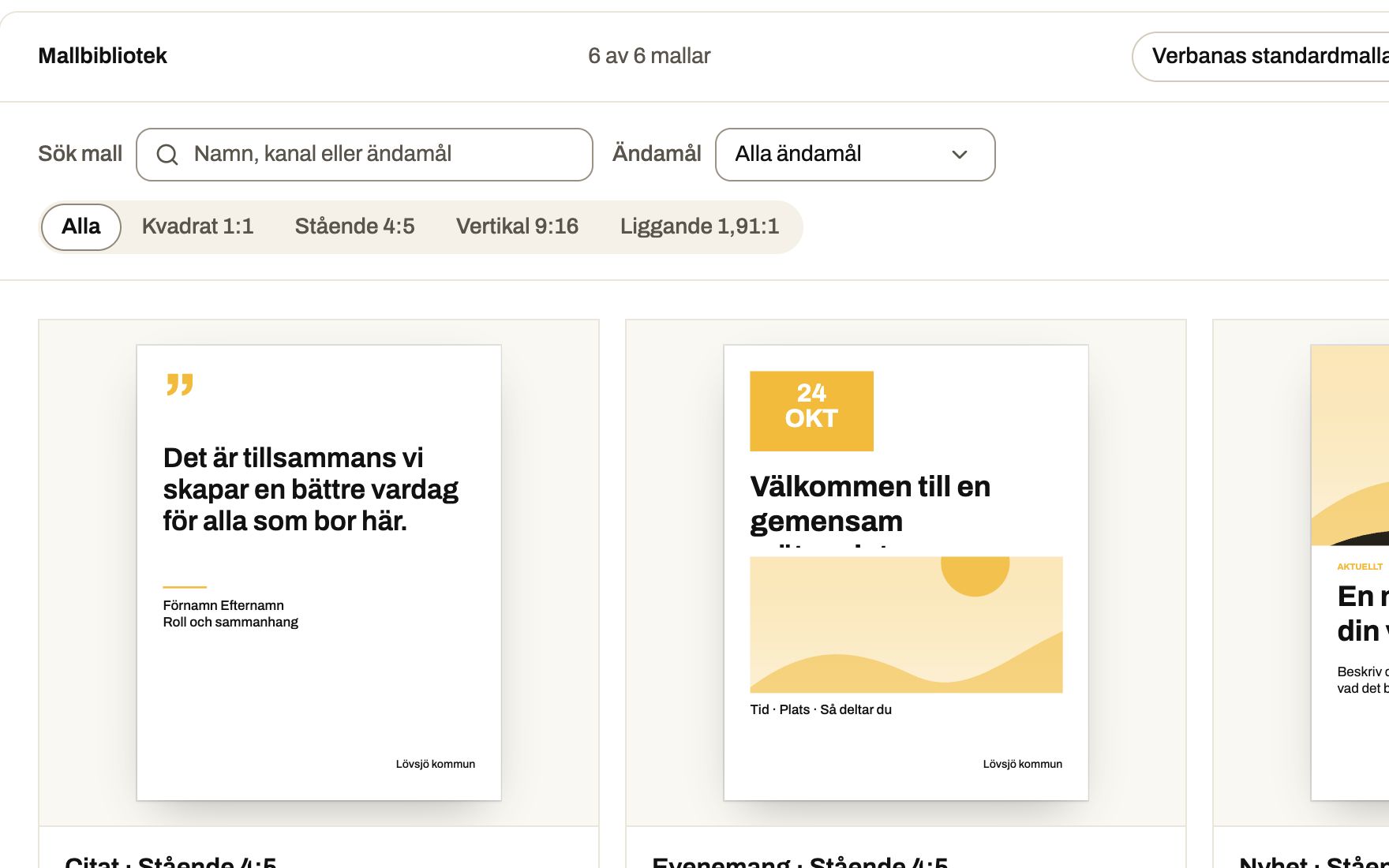The height and width of the screenshot is (868, 1389).
Task: Open the Evenemang event template thumbnail
Action: (x=906, y=573)
